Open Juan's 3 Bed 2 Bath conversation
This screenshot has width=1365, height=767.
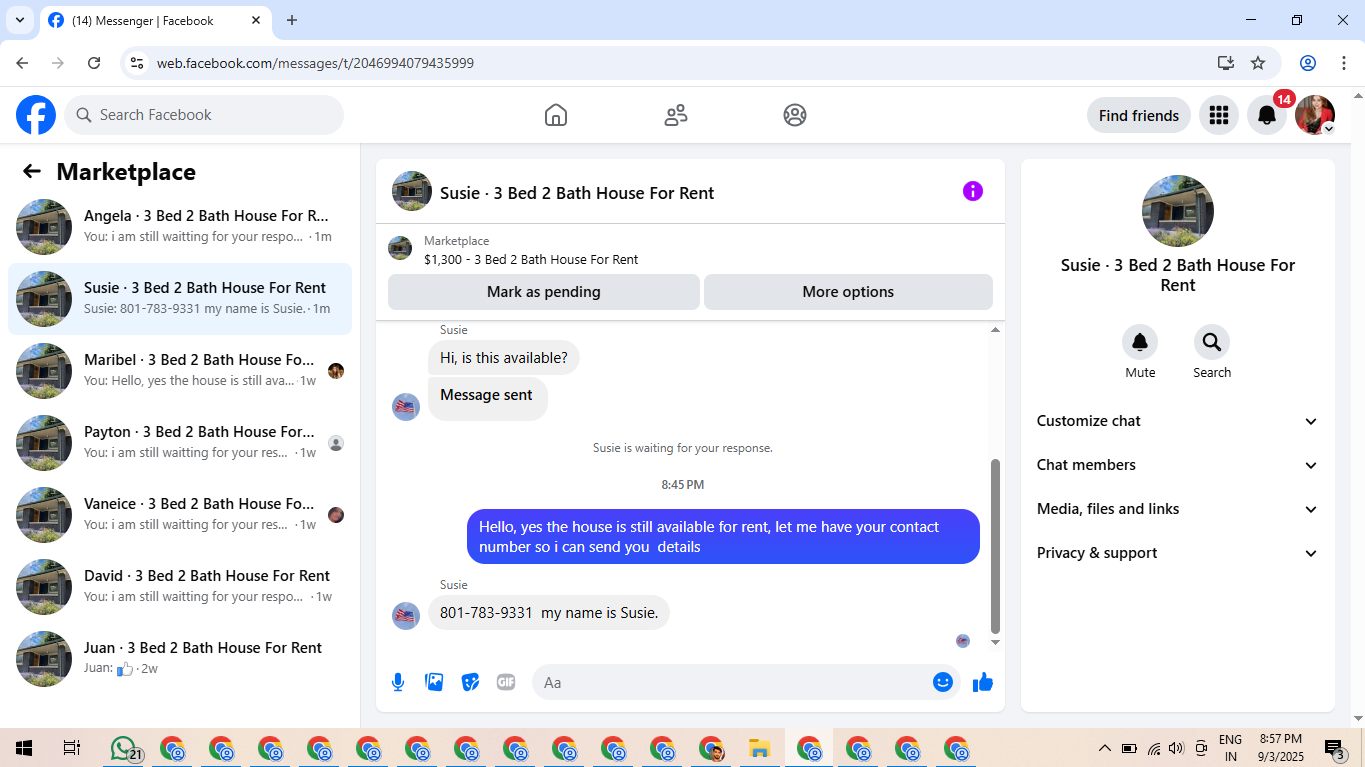pos(180,659)
